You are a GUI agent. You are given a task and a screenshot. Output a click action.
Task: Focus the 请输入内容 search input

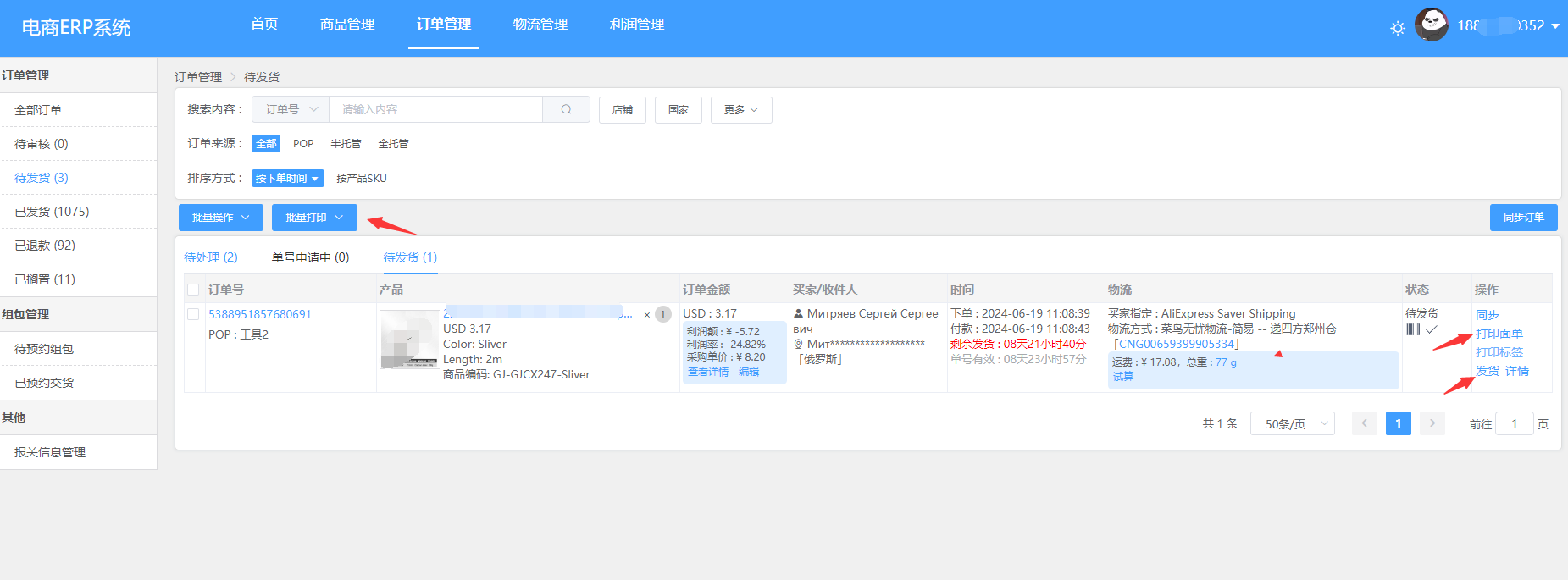coord(436,109)
